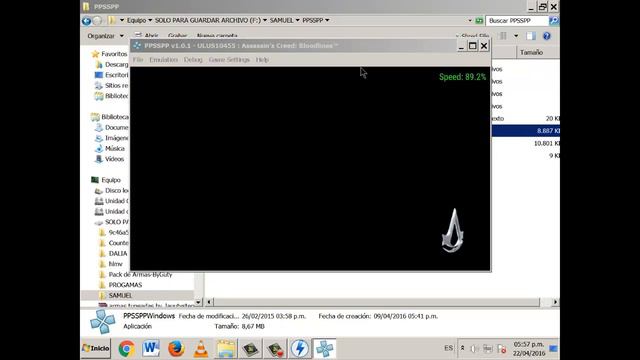This screenshot has width=640, height=360.
Task: Open the Emulation menu in PPSSPP
Action: coord(163,60)
